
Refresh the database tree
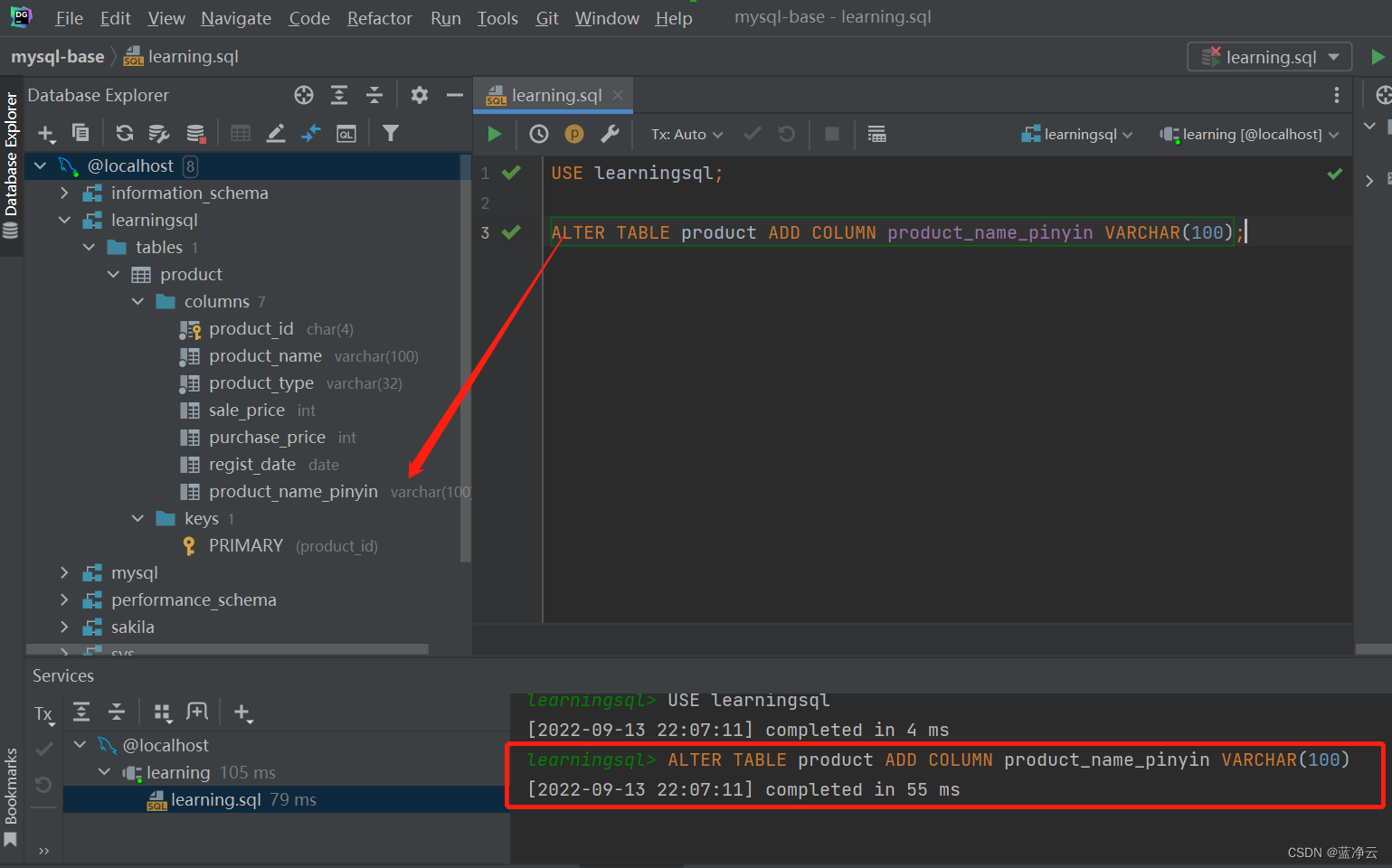(125, 133)
